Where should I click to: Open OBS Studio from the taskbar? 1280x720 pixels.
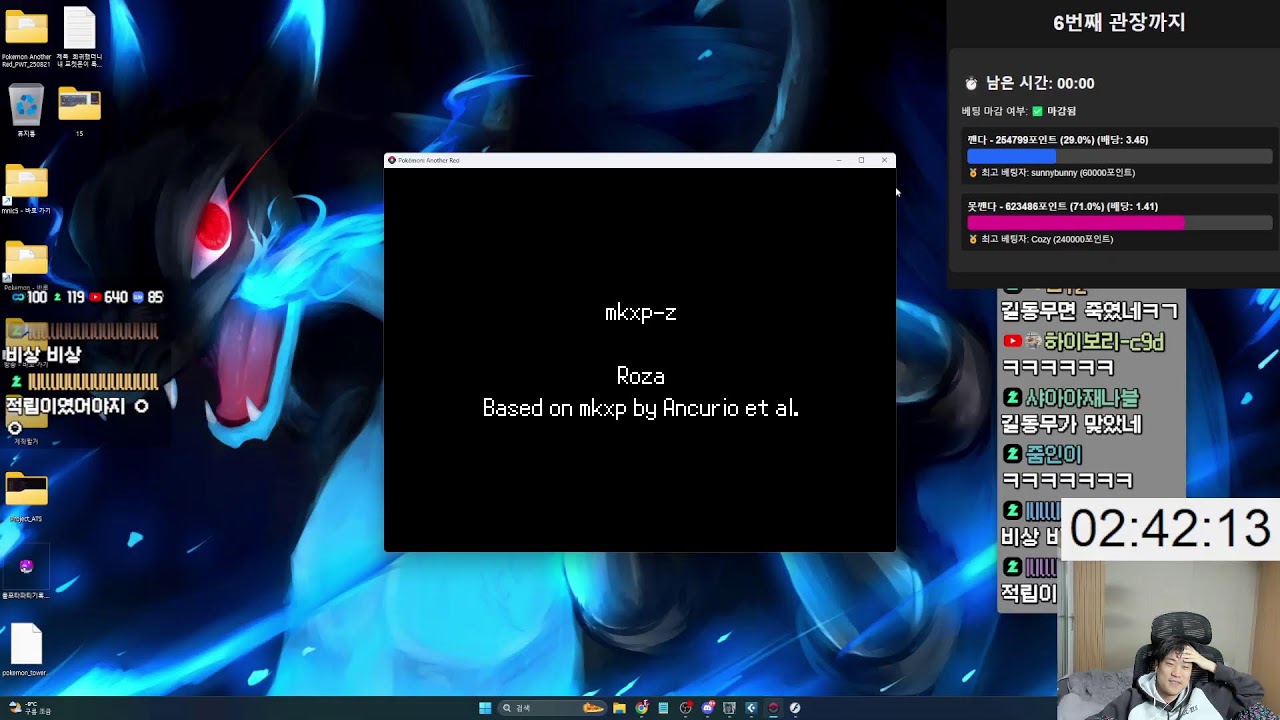click(685, 708)
